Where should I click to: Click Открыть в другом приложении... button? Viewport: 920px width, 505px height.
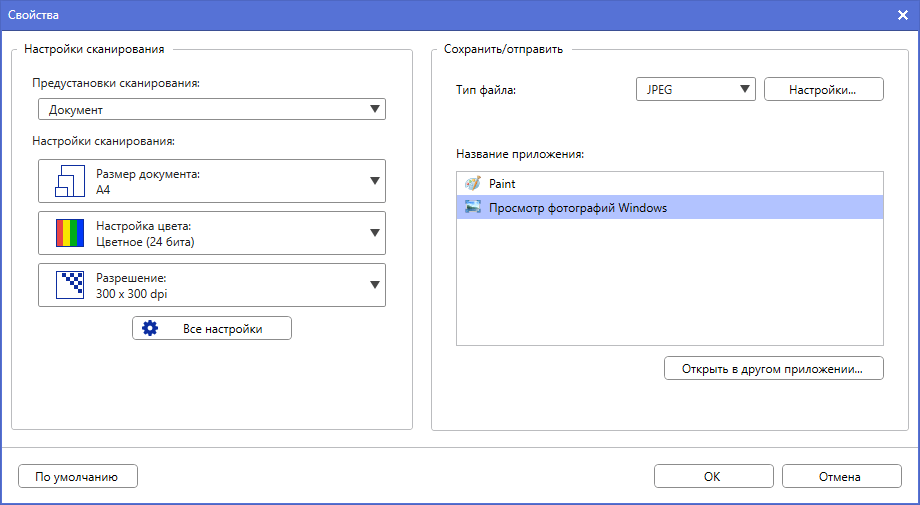point(773,368)
